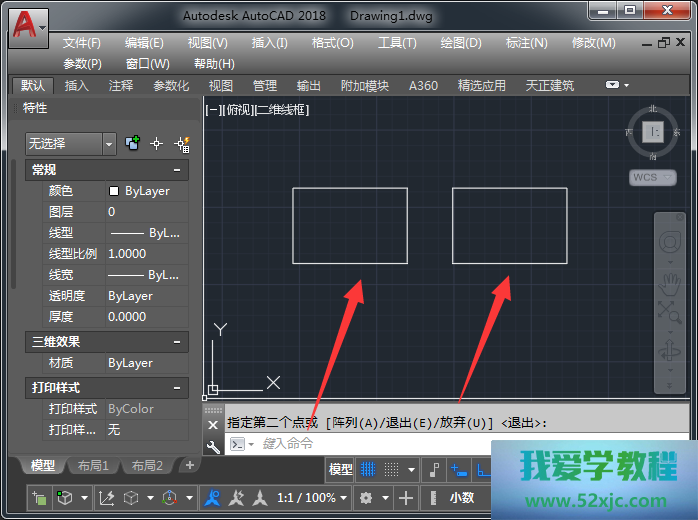Open Quick Select in the properties panel

181,144
